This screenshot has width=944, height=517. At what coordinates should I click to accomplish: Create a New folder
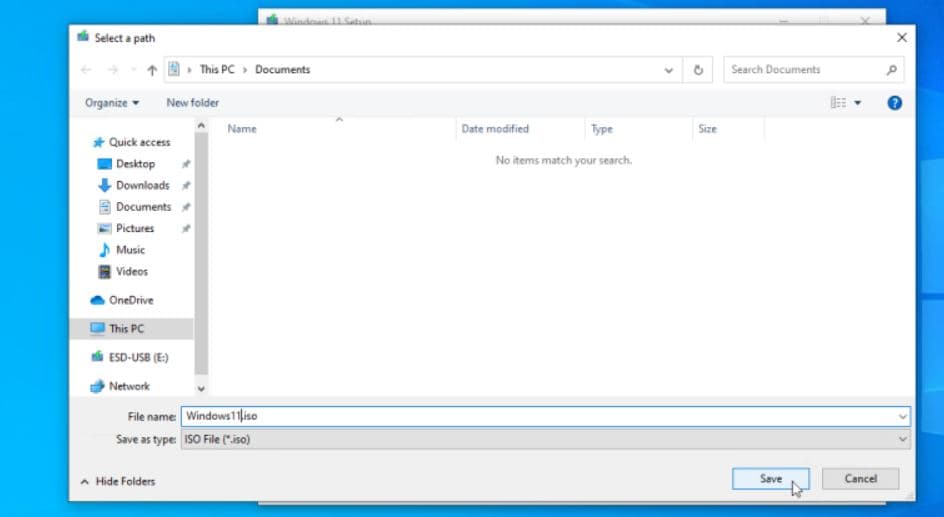193,103
